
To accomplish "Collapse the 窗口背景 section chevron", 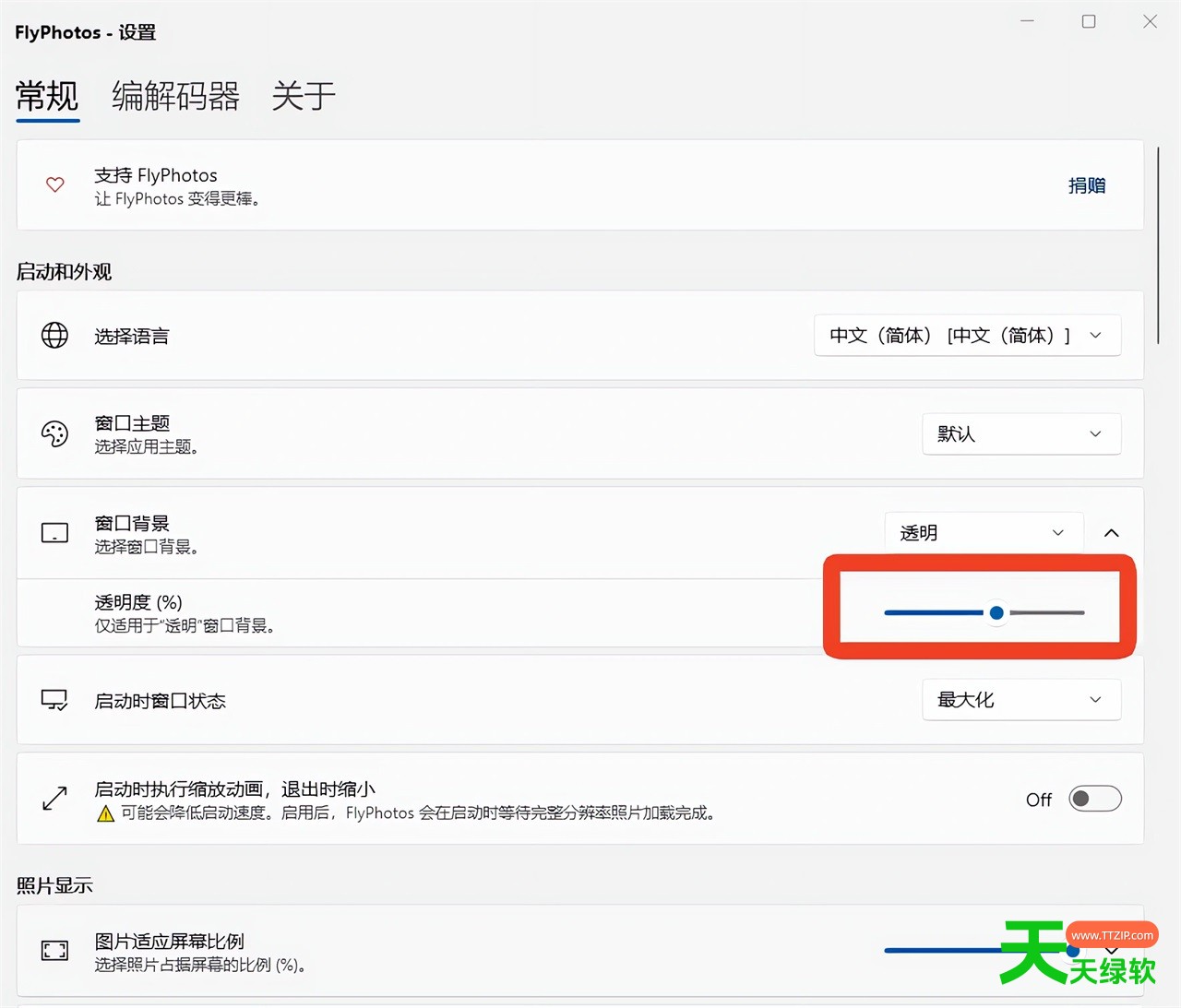I will [x=1112, y=533].
